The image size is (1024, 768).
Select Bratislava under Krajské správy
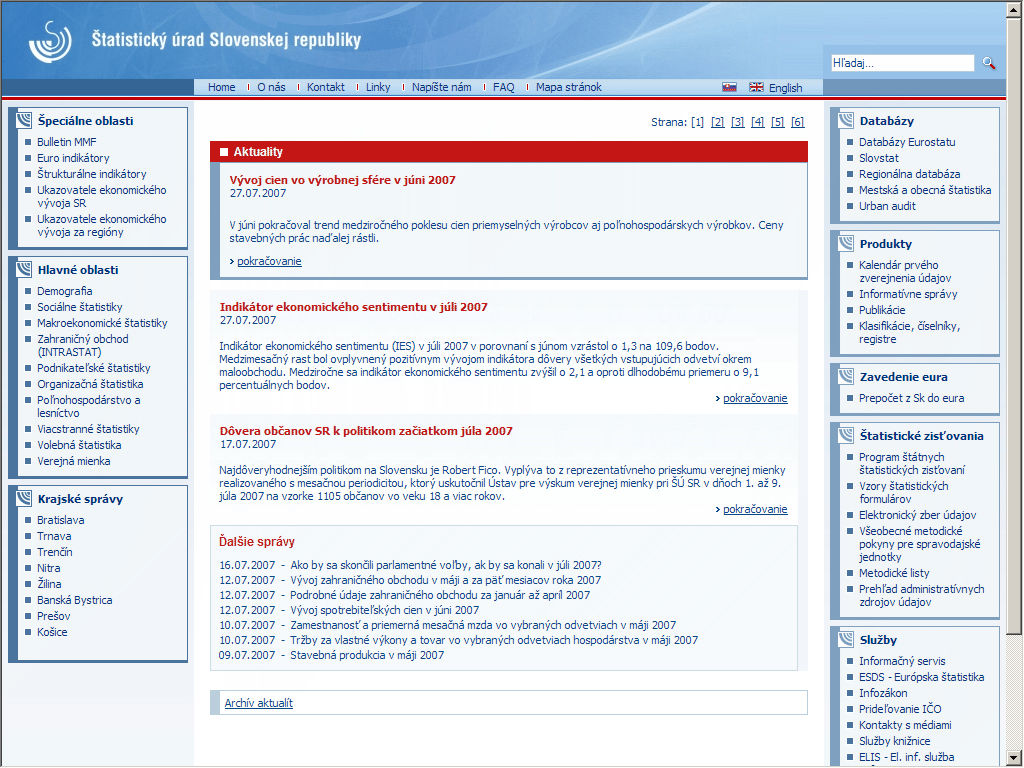click(x=61, y=520)
